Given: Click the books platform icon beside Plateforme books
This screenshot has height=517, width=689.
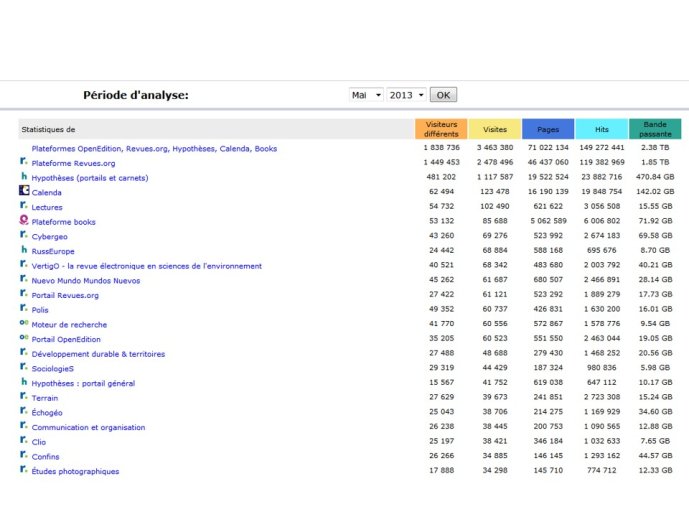Looking at the screenshot, I should (24, 220).
